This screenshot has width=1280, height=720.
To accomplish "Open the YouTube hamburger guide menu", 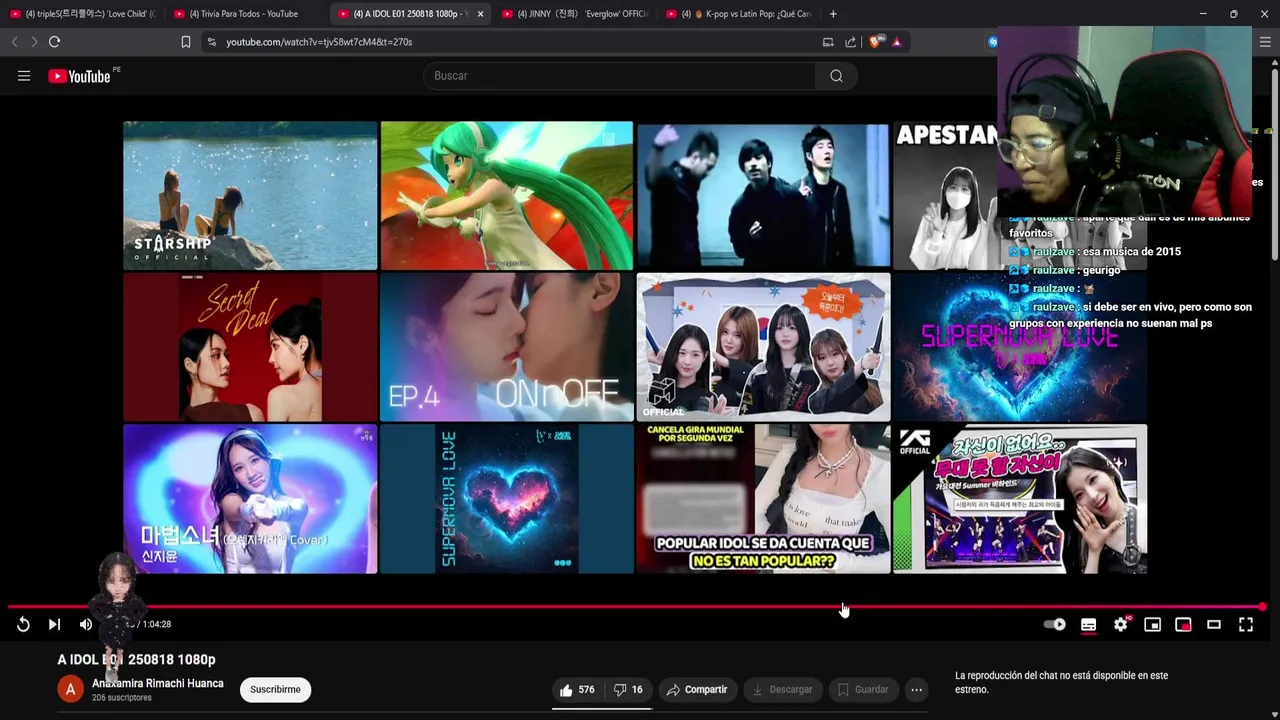I will [24, 76].
